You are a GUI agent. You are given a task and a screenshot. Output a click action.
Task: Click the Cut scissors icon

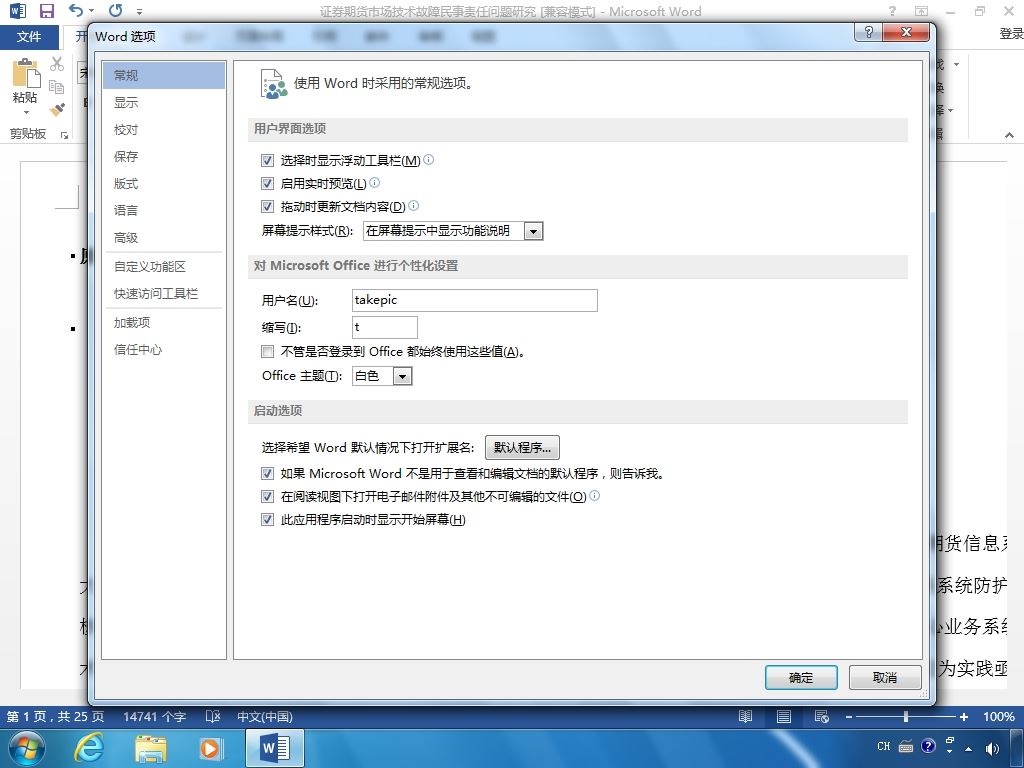click(x=57, y=63)
